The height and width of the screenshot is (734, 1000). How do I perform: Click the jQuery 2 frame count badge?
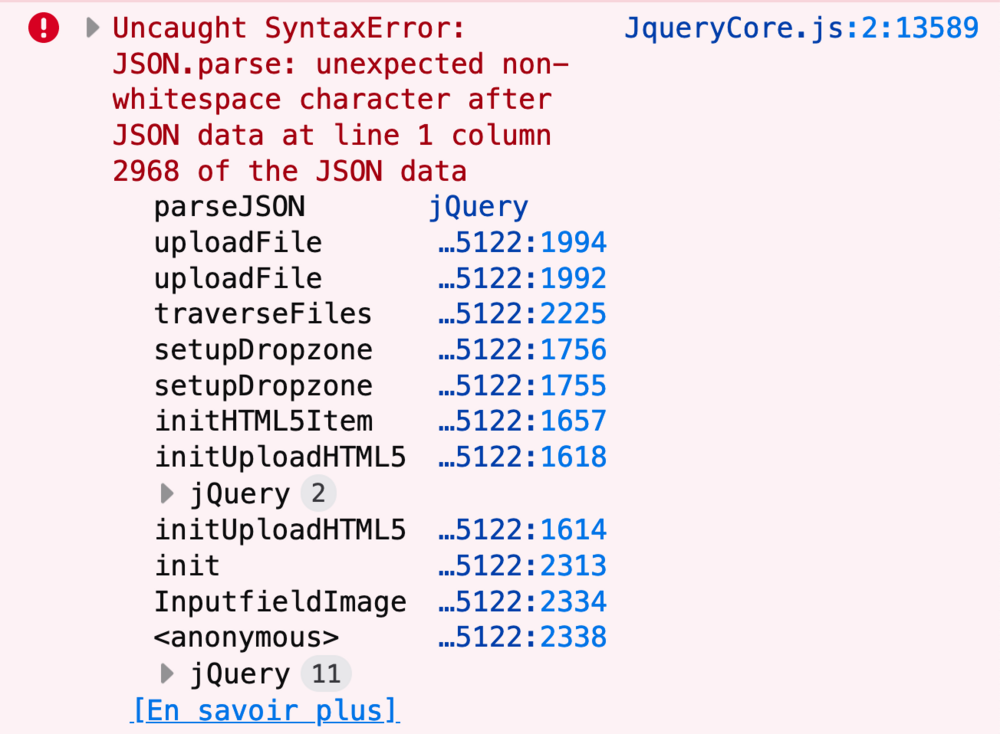[319, 494]
